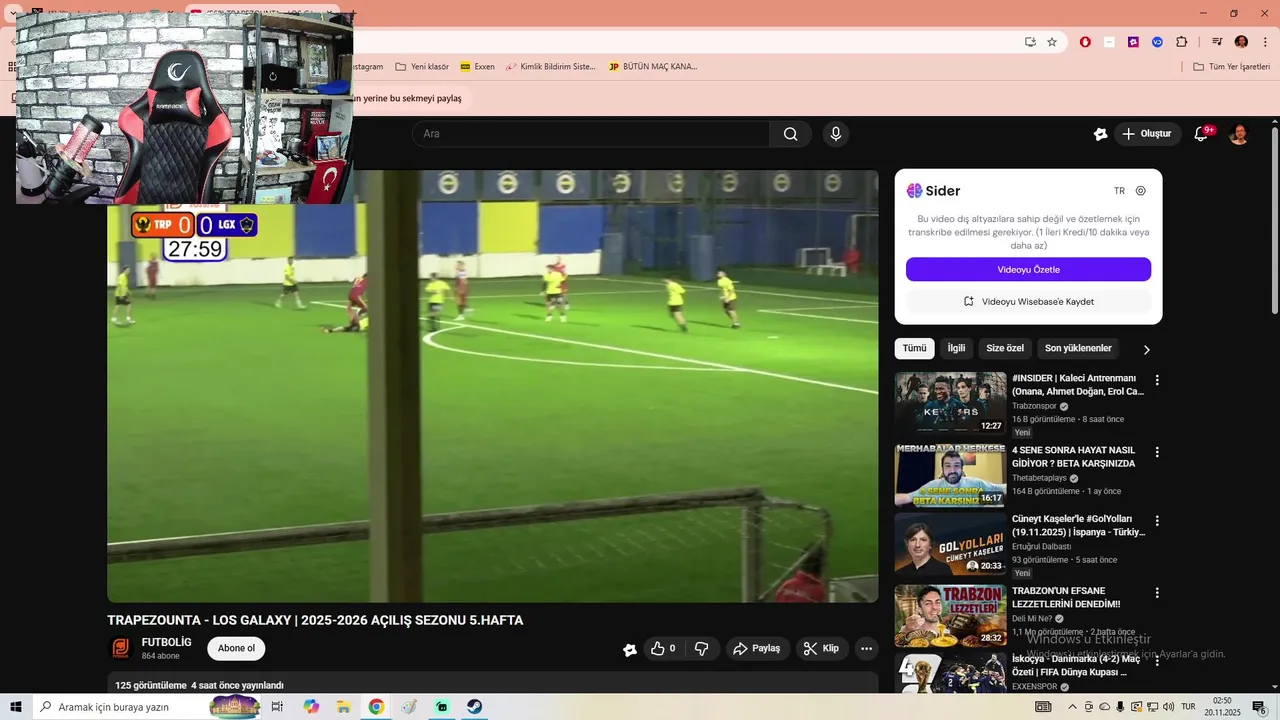Create a clip with Klip button
Image resolution: width=1280 pixels, height=720 pixels.
(x=822, y=649)
